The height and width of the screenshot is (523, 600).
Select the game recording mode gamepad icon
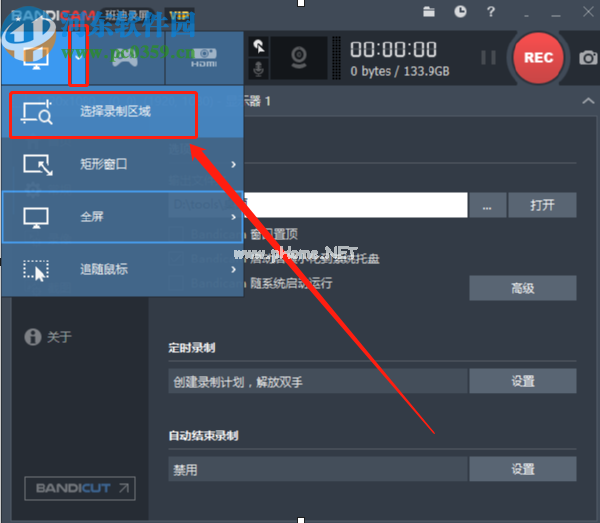tap(125, 57)
